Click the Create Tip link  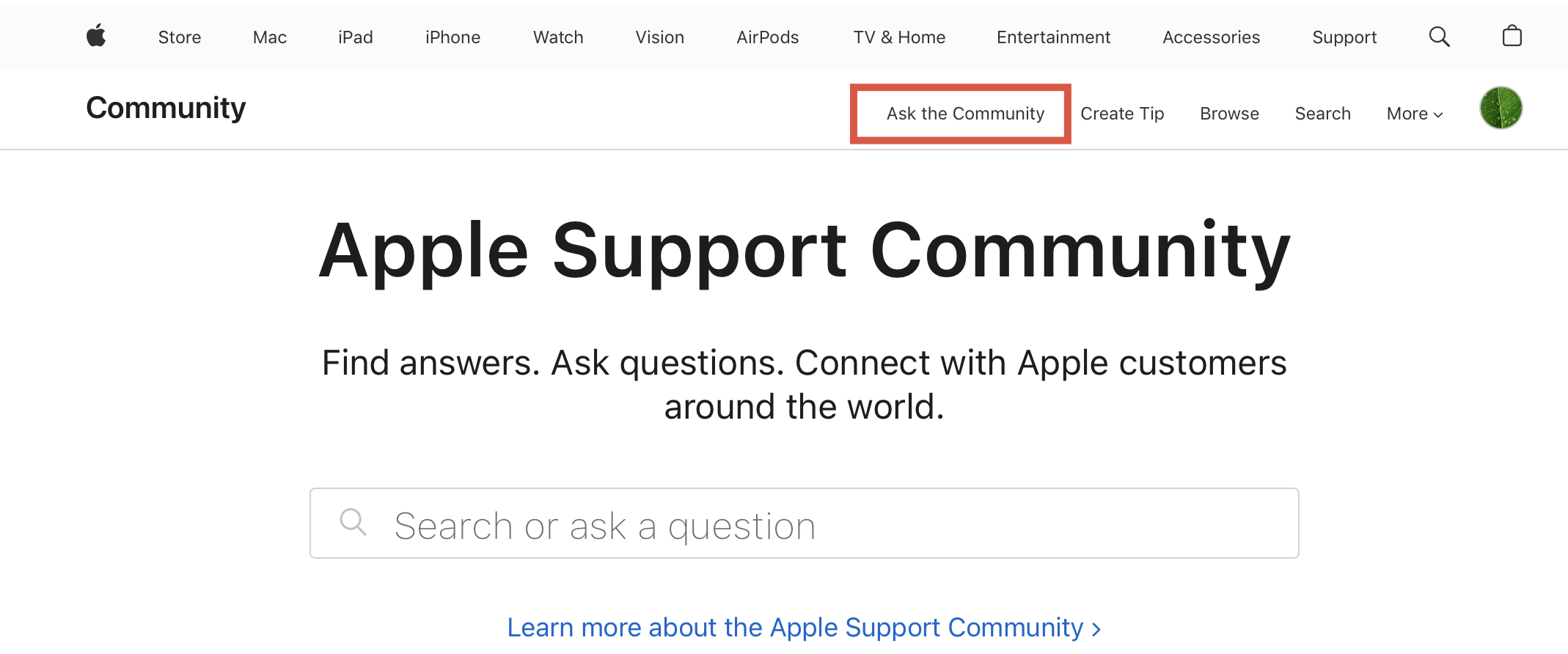[x=1122, y=114]
